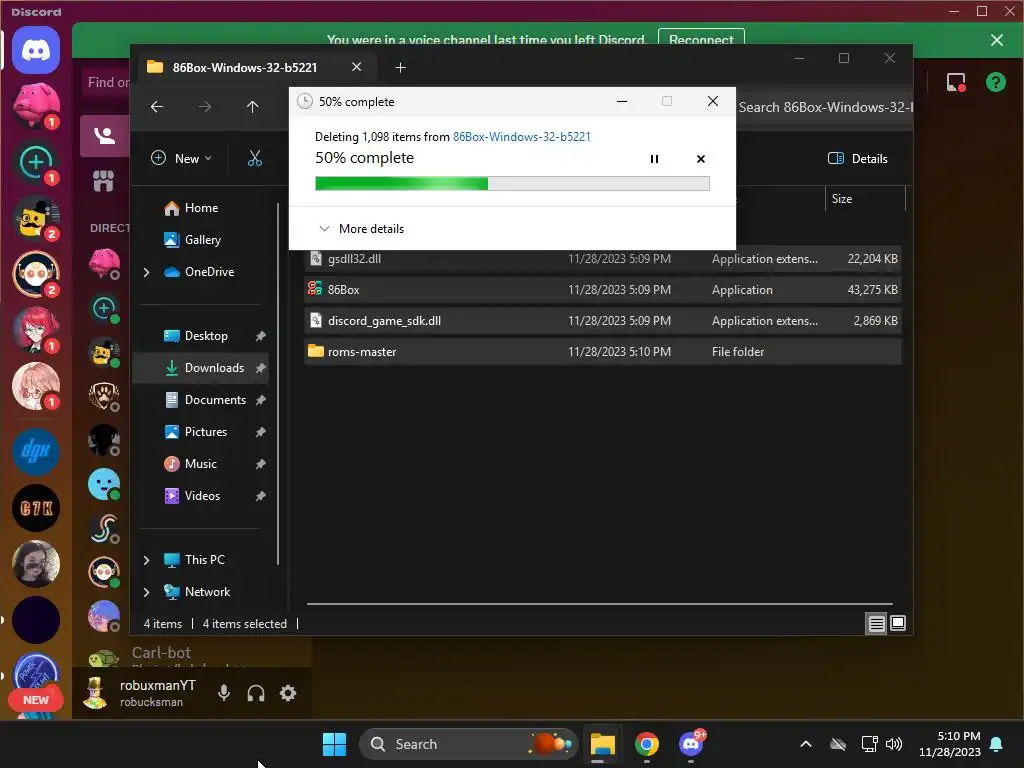Open a new File Explorer tab
Viewport: 1024px width, 768px height.
pyautogui.click(x=400, y=67)
